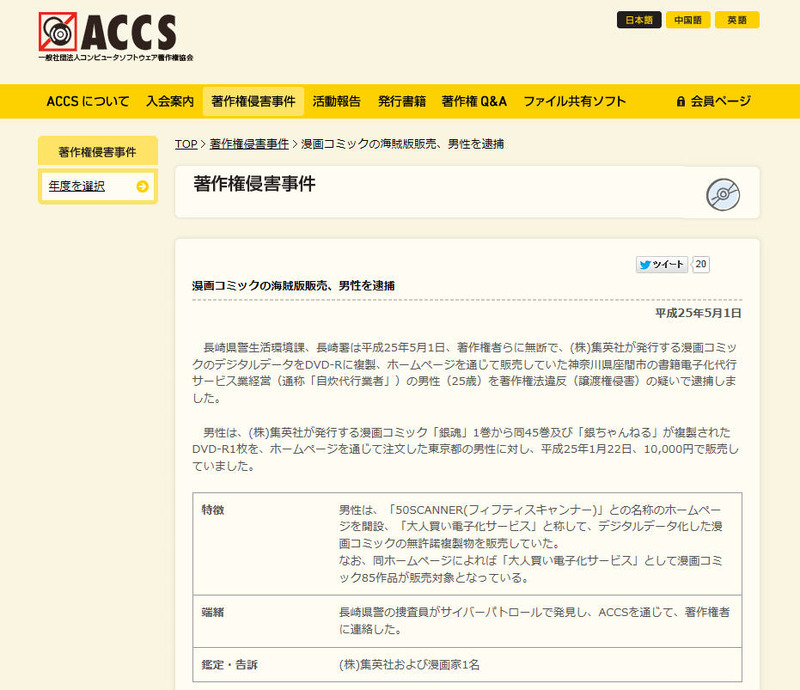This screenshot has height=690, width=800.
Task: Open the 発行書籍 menu item
Action: [402, 101]
